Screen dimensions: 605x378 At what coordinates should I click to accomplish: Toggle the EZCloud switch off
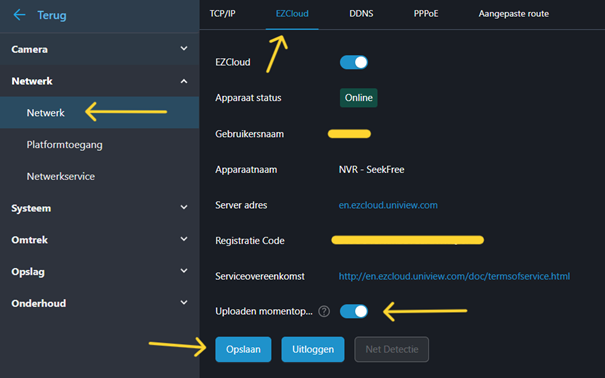(x=353, y=62)
